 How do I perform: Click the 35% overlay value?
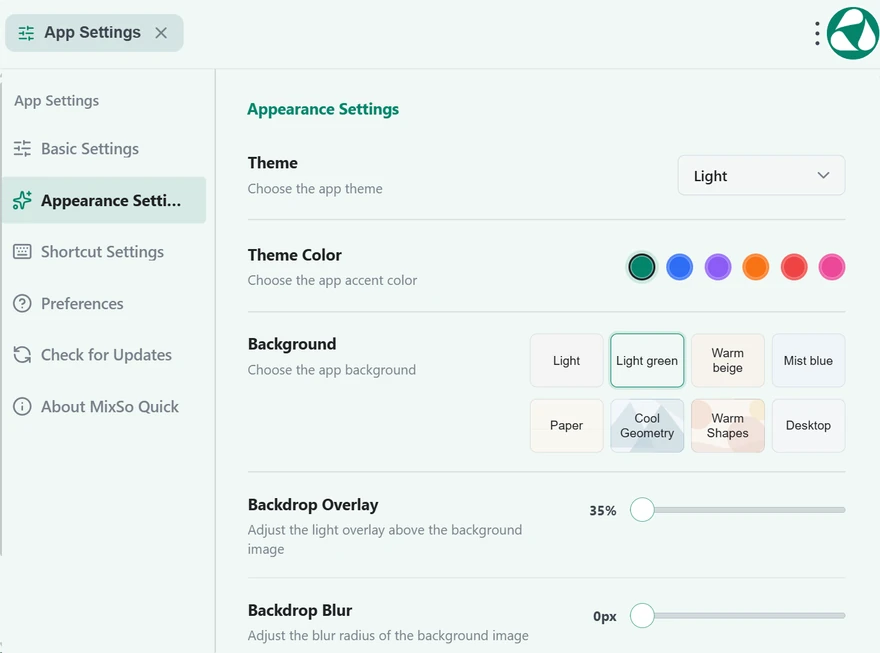603,511
